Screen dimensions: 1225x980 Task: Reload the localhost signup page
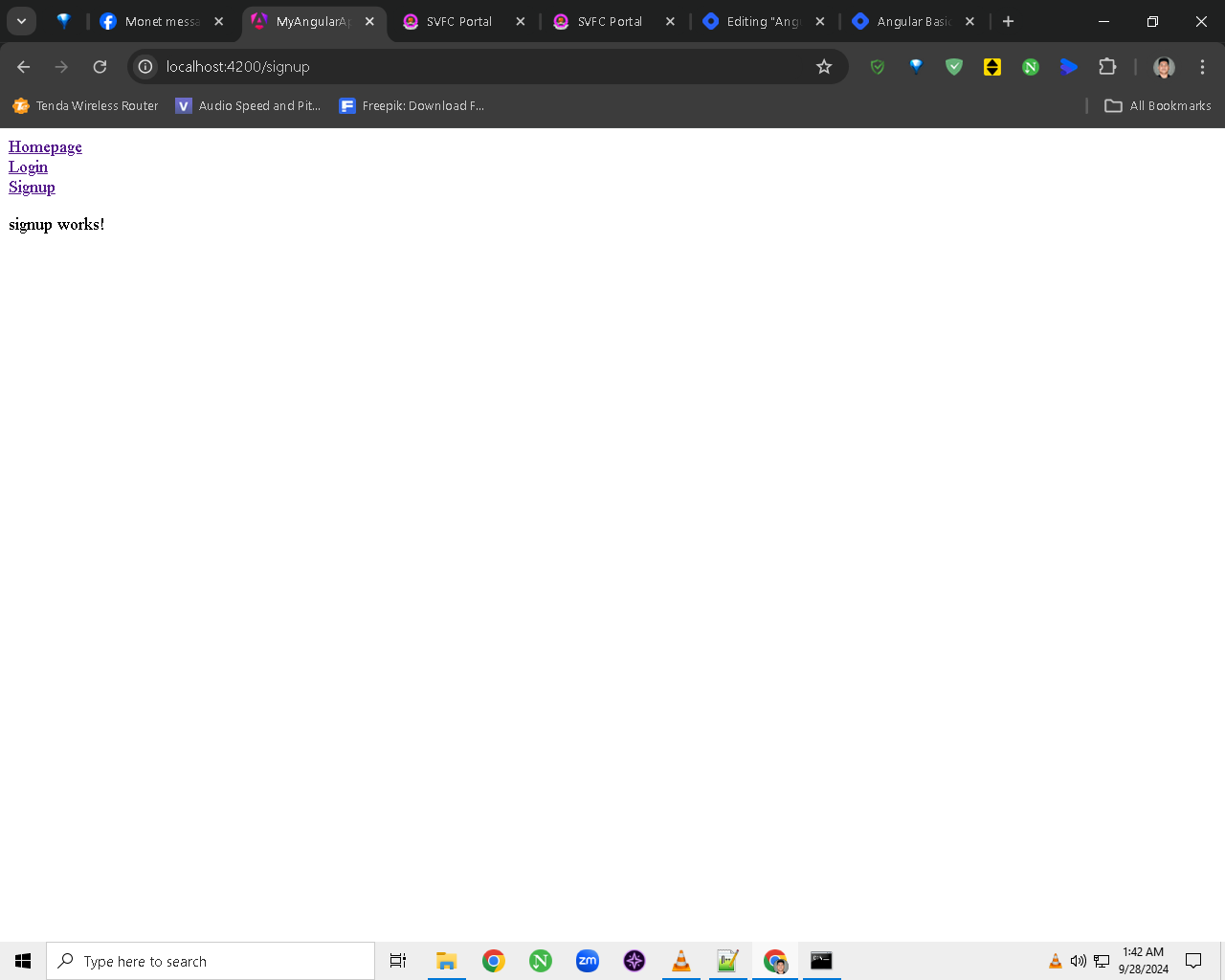(100, 67)
